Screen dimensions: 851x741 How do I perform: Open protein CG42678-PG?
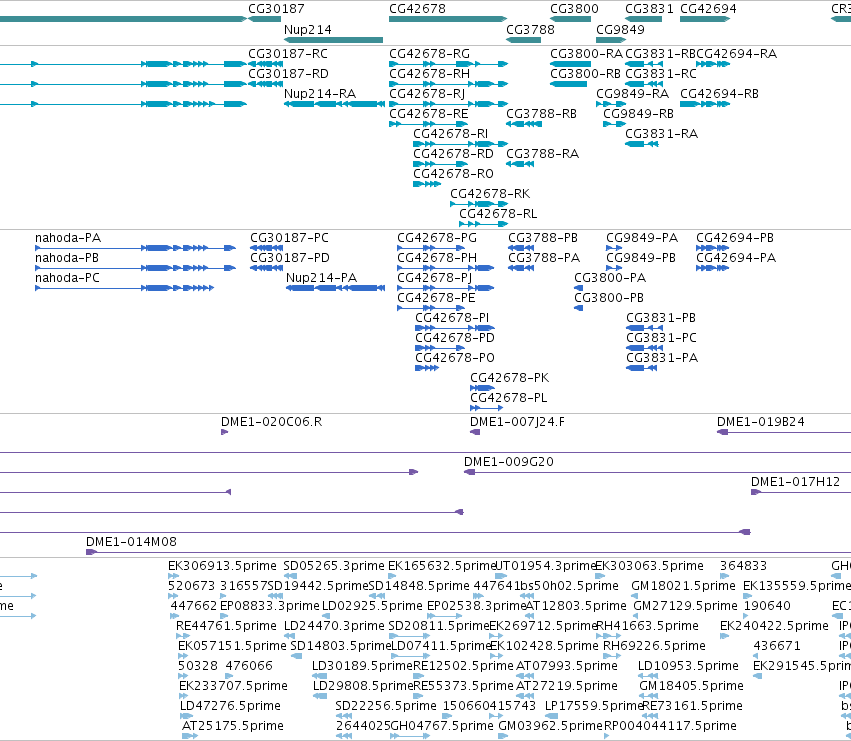point(437,238)
